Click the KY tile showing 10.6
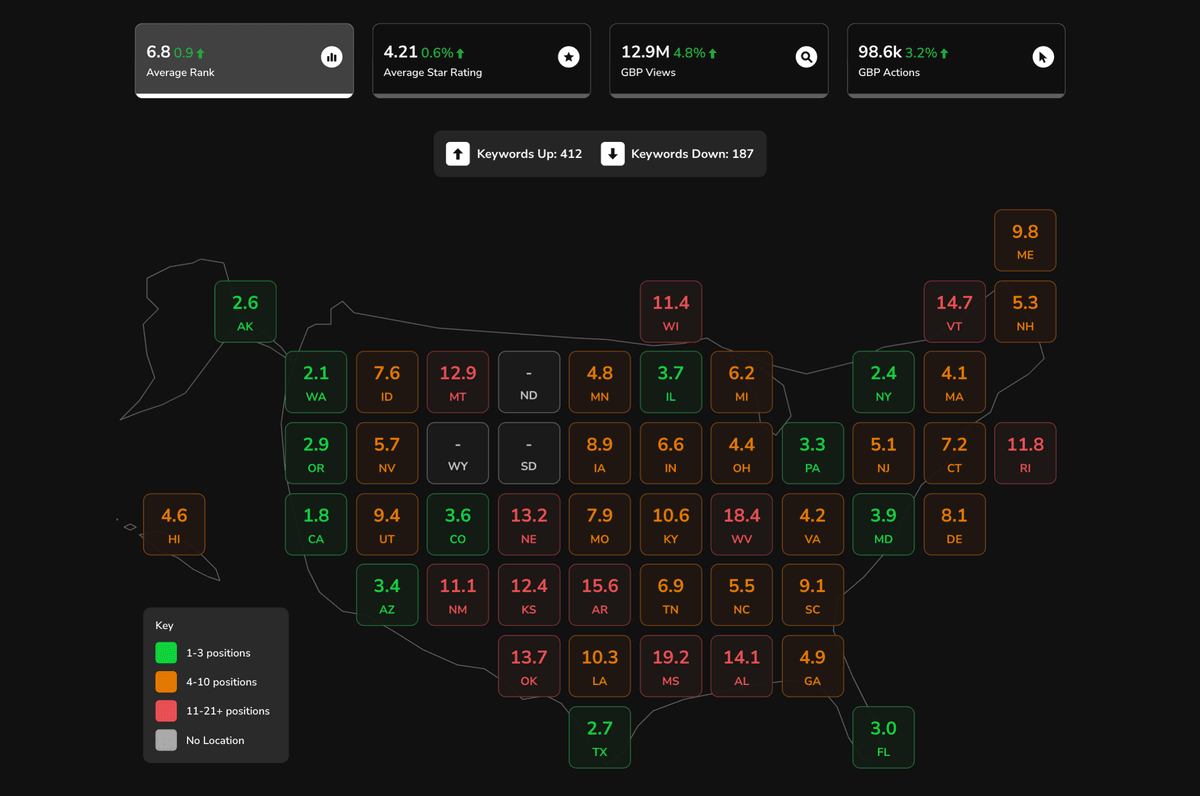Image resolution: width=1200 pixels, height=796 pixels. (671, 525)
